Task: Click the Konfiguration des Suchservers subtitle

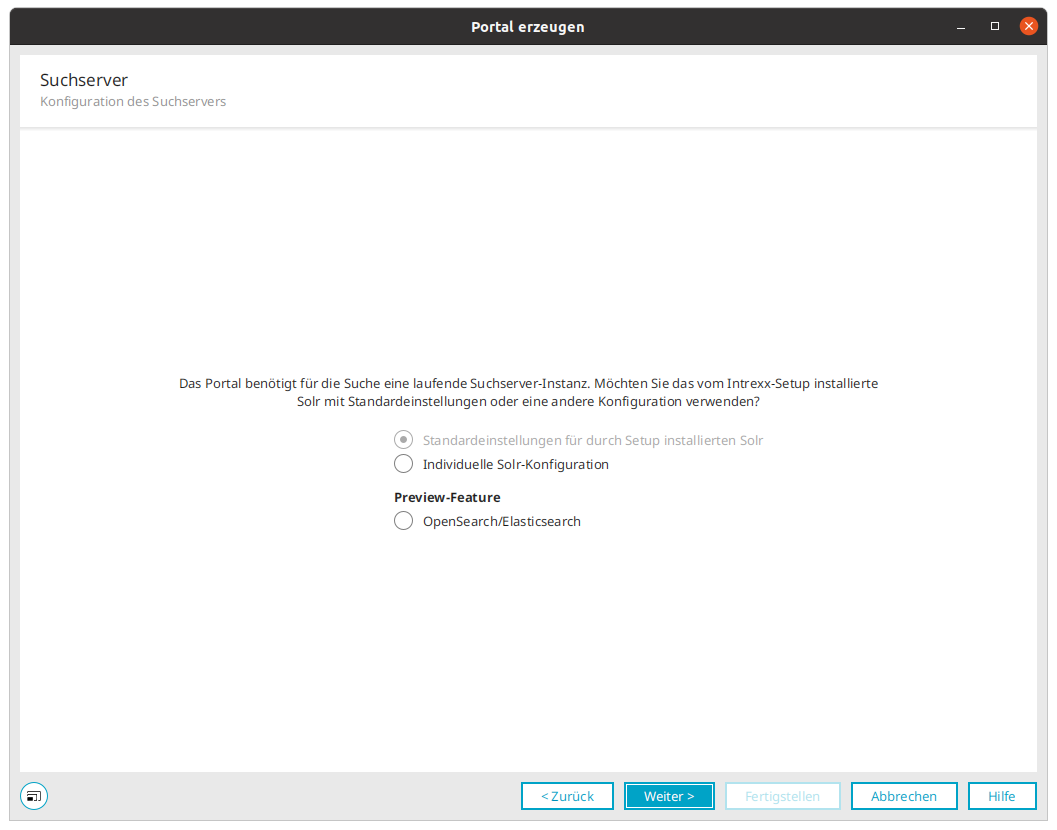Action: coord(133,101)
